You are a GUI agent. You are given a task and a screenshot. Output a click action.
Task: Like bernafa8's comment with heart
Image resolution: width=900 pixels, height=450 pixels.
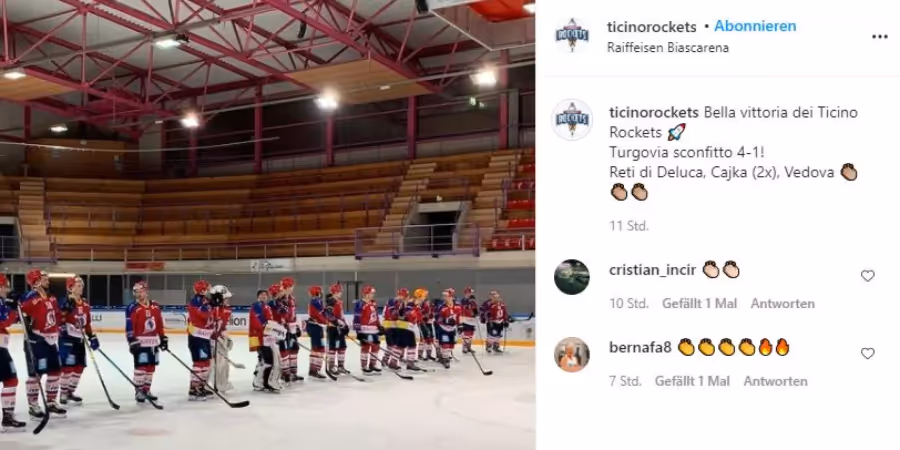click(867, 354)
